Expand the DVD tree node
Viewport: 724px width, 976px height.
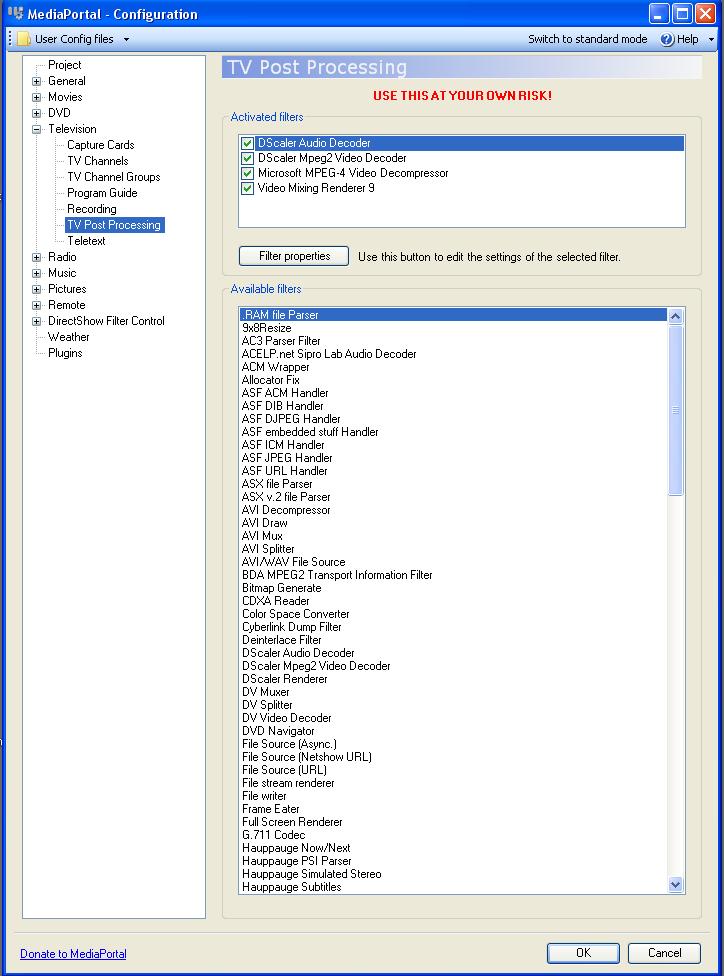(37, 113)
